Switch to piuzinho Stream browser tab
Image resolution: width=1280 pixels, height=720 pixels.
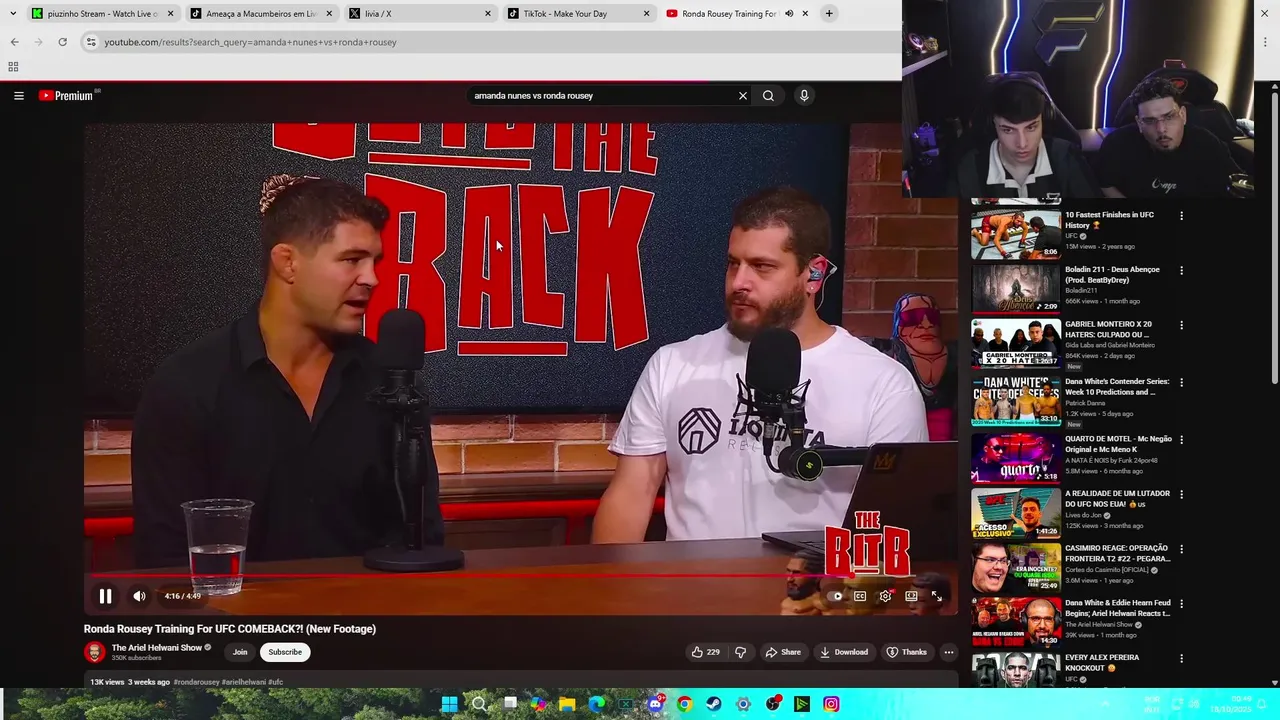pyautogui.click(x=101, y=14)
